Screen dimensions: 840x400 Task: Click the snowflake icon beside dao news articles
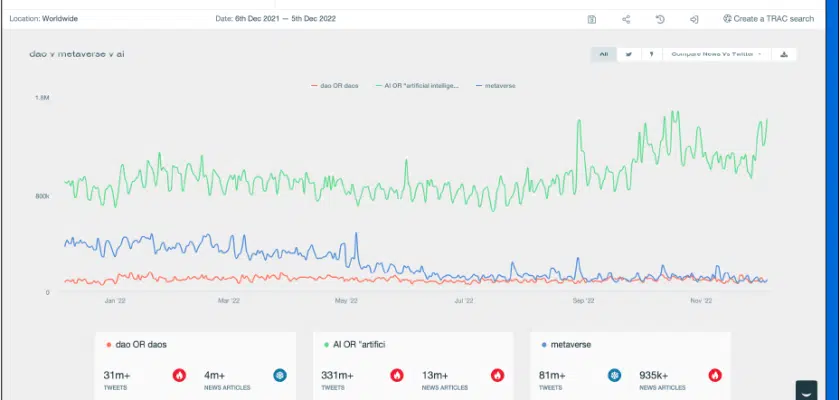click(x=280, y=375)
